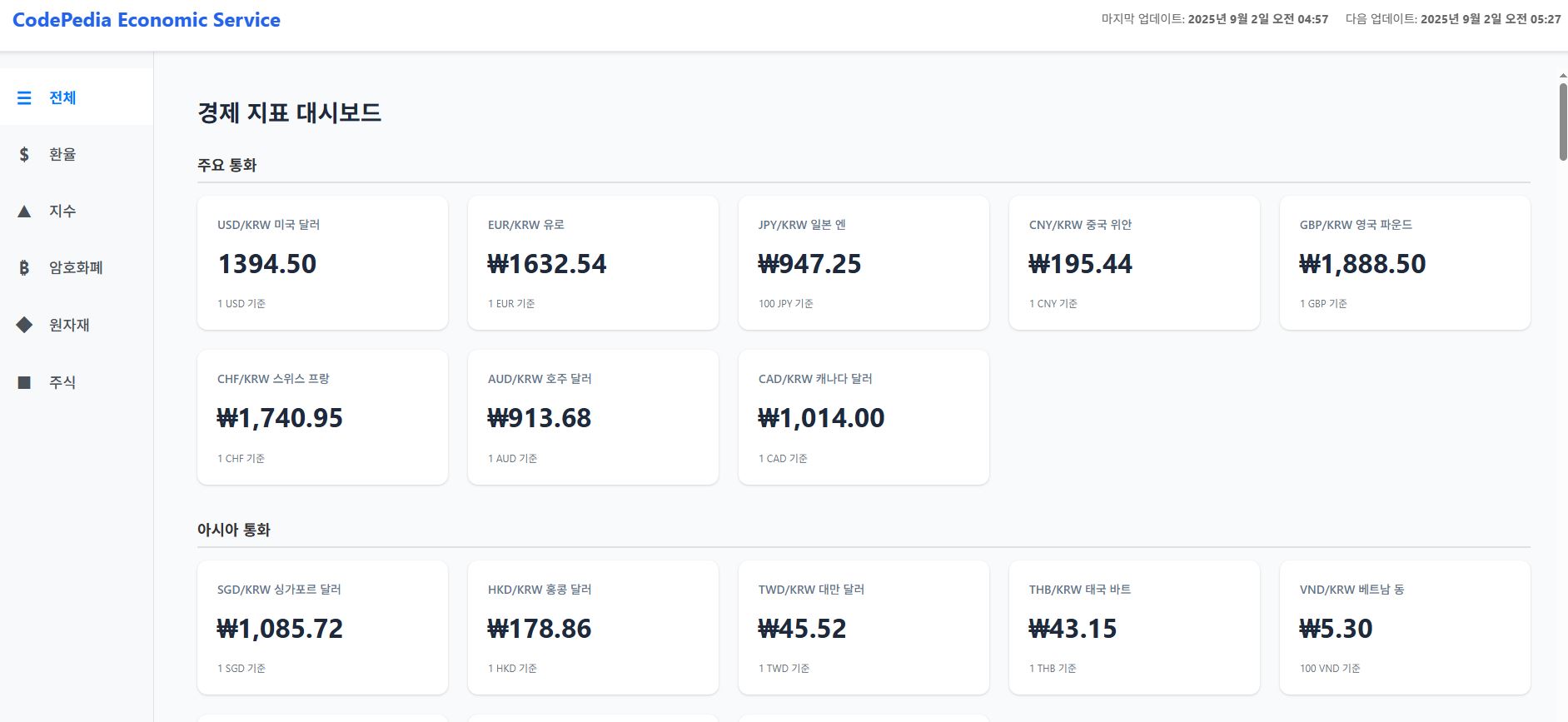1568x722 pixels.
Task: Click the hamburger icon beside 전체
Action: [x=24, y=98]
